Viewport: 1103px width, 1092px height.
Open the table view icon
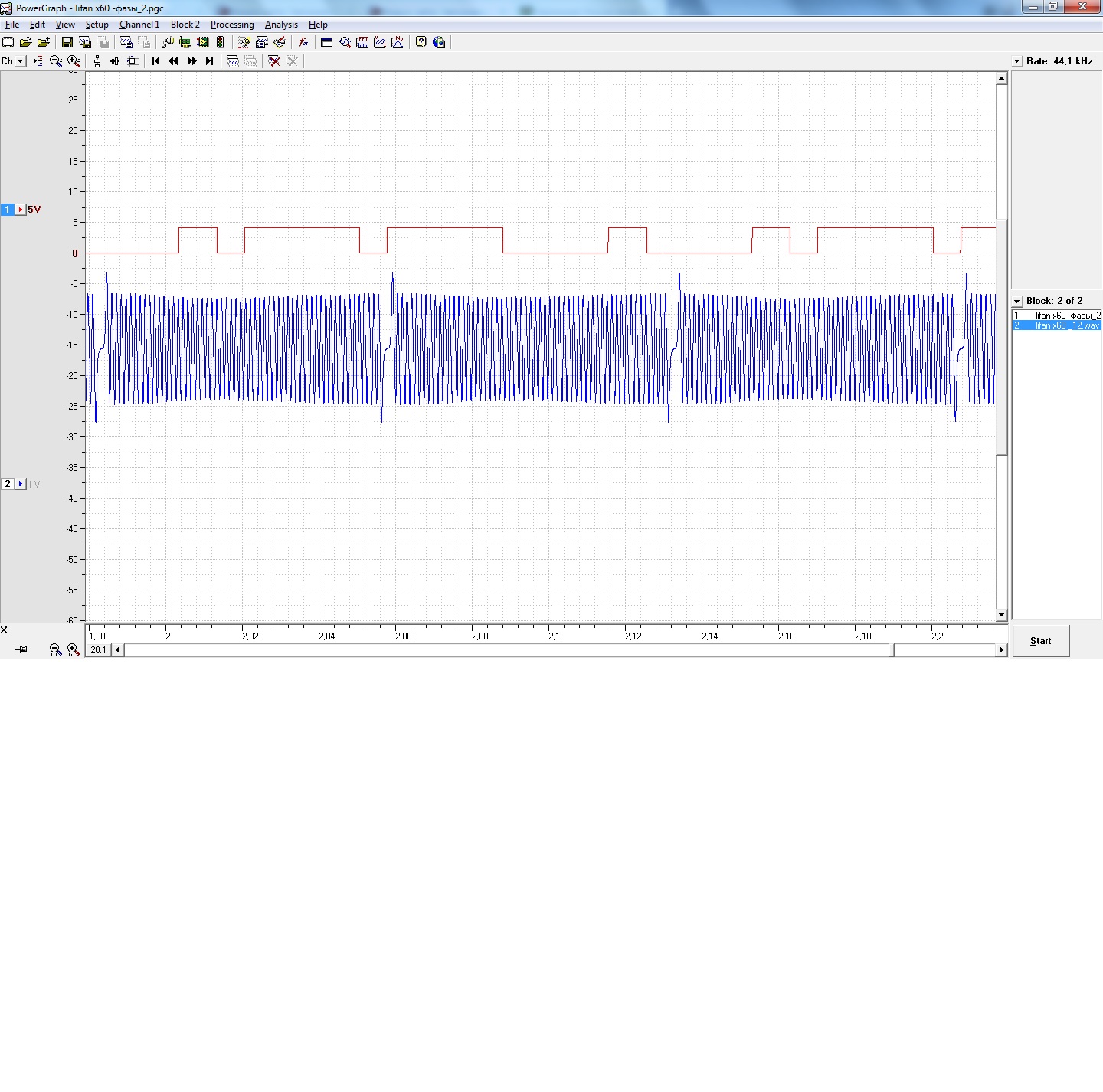pos(326,43)
